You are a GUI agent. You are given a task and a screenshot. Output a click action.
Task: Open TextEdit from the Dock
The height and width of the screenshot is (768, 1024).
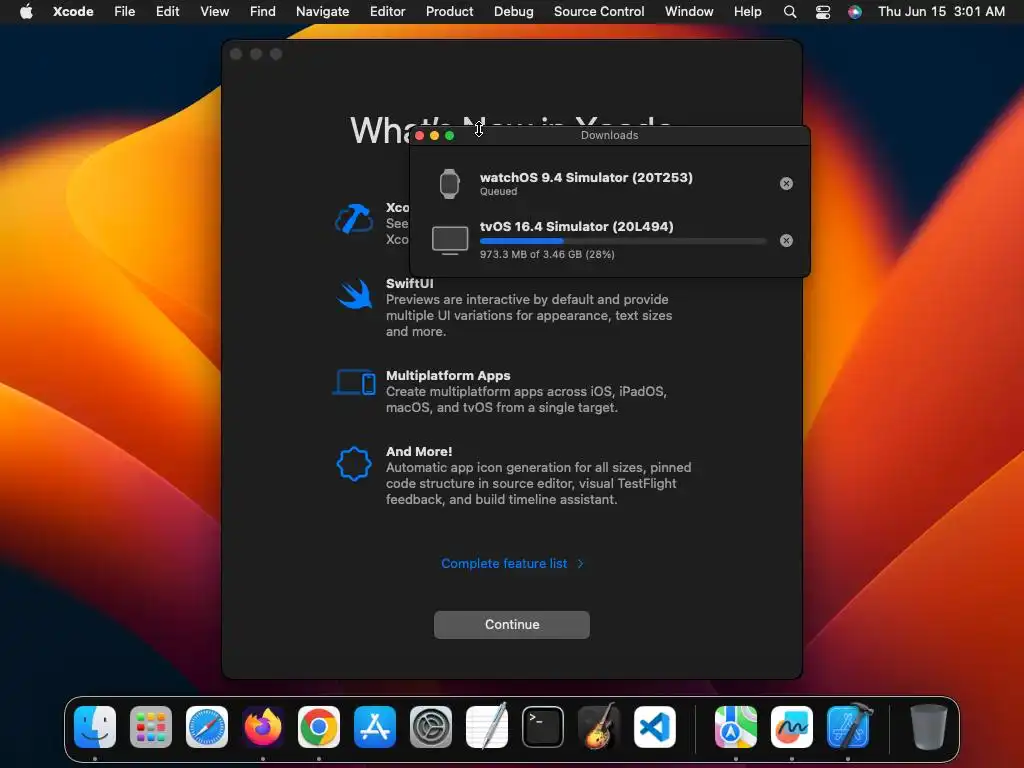(487, 726)
